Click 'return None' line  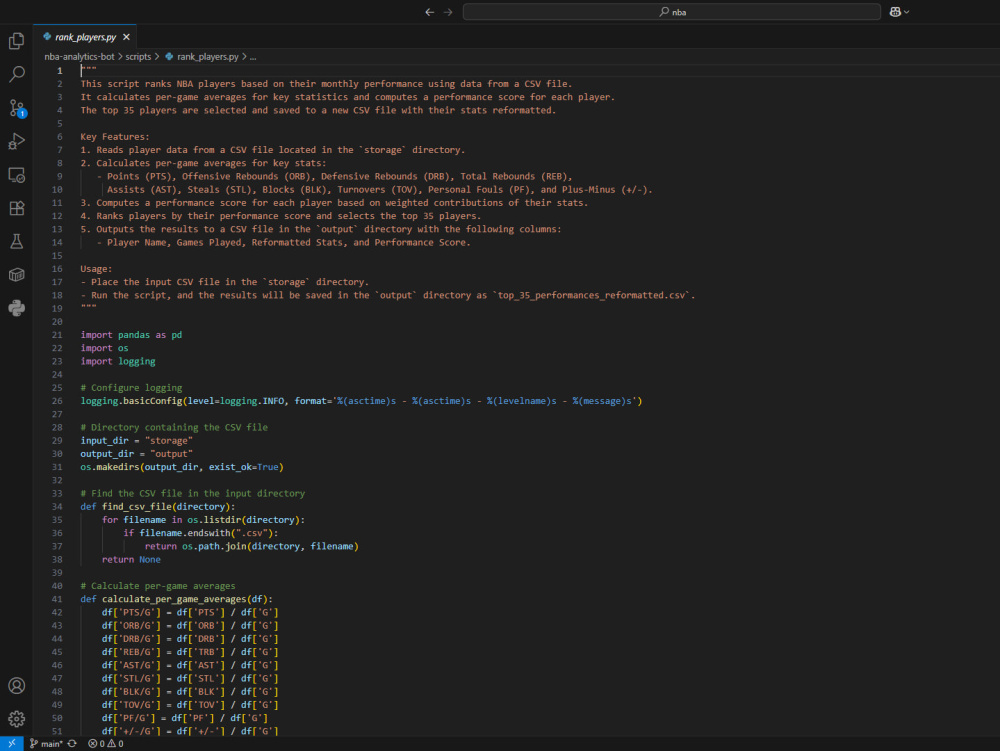coord(131,560)
